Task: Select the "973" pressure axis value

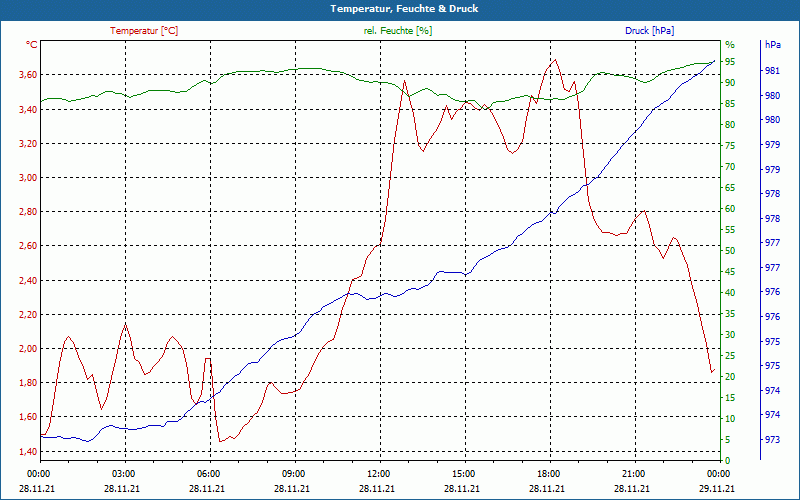Action: click(x=772, y=440)
